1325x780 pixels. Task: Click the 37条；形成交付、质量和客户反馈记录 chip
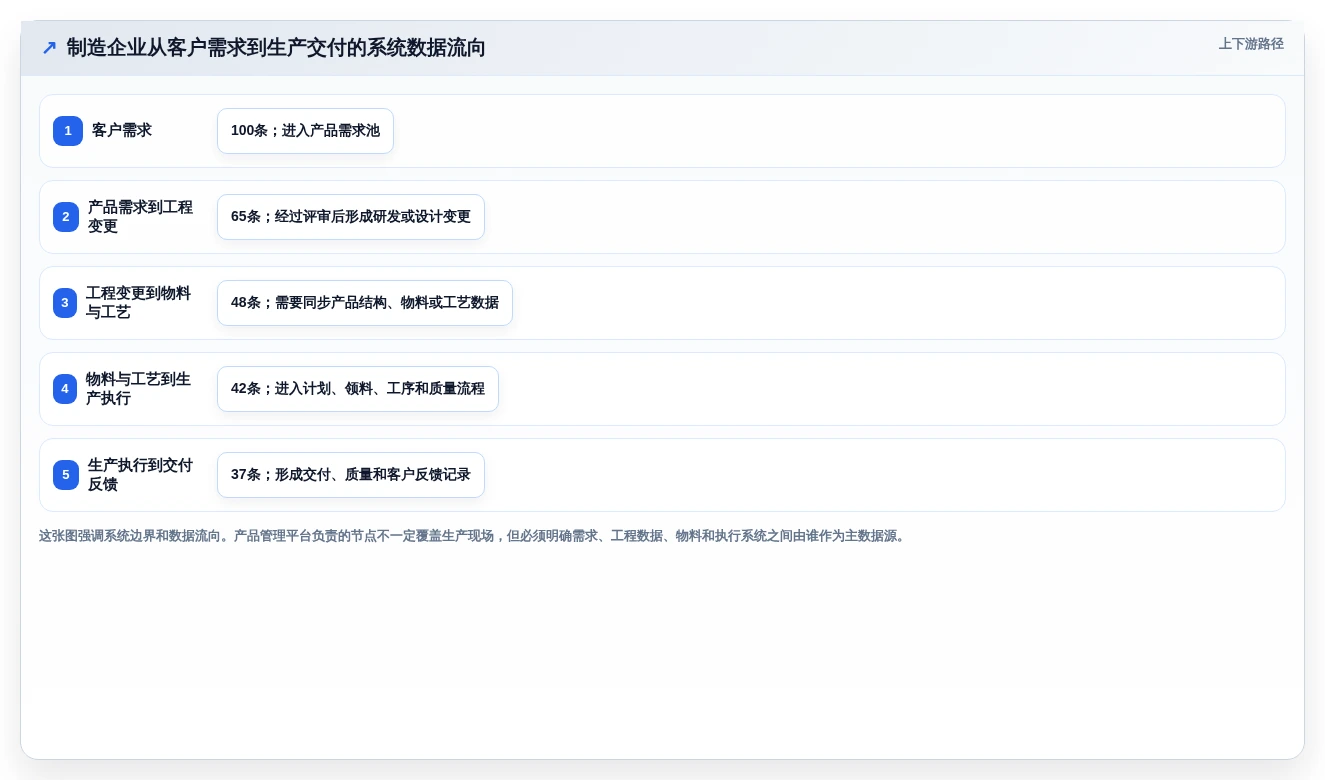click(x=351, y=475)
